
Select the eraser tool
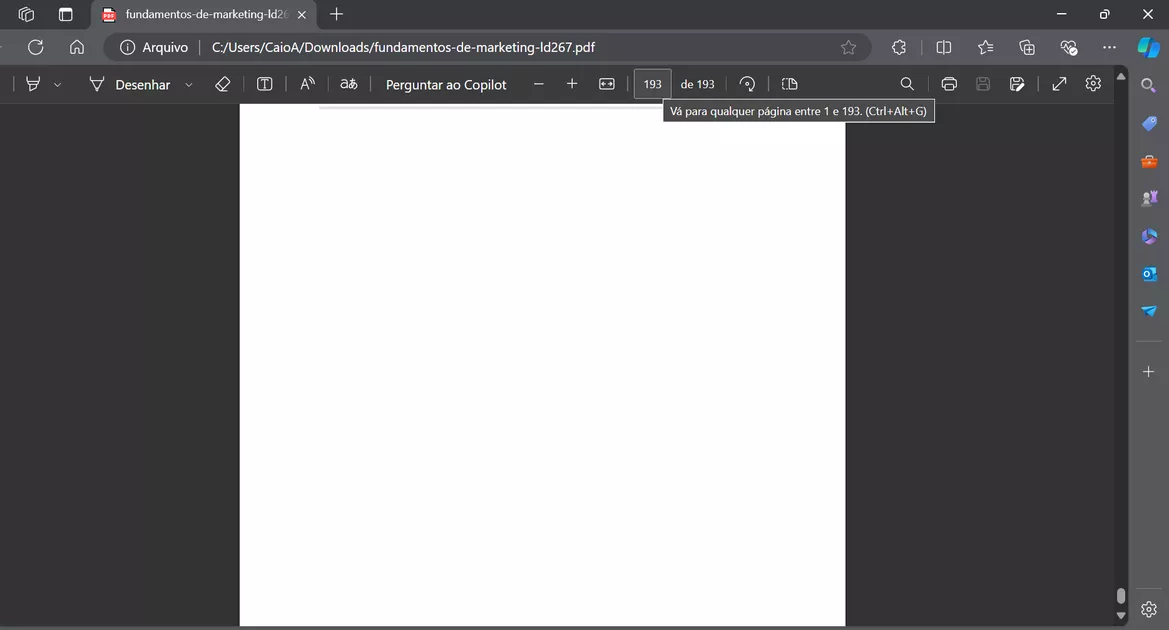point(222,84)
